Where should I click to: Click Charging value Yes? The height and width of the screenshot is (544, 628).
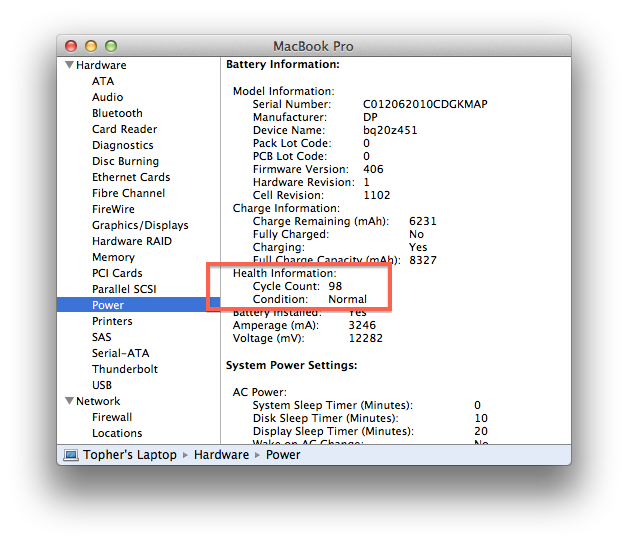click(418, 247)
